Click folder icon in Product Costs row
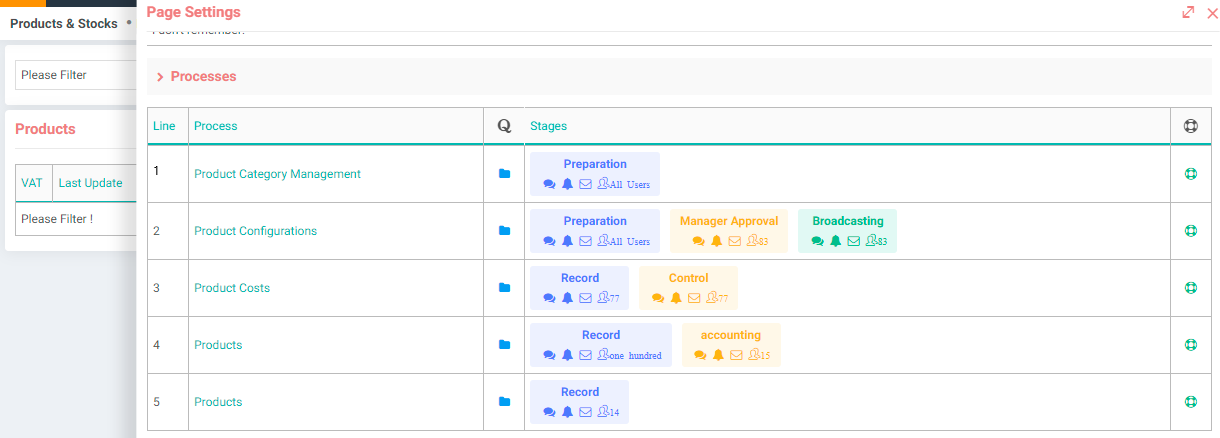Screen dimensions: 1220x438 [x=504, y=288]
